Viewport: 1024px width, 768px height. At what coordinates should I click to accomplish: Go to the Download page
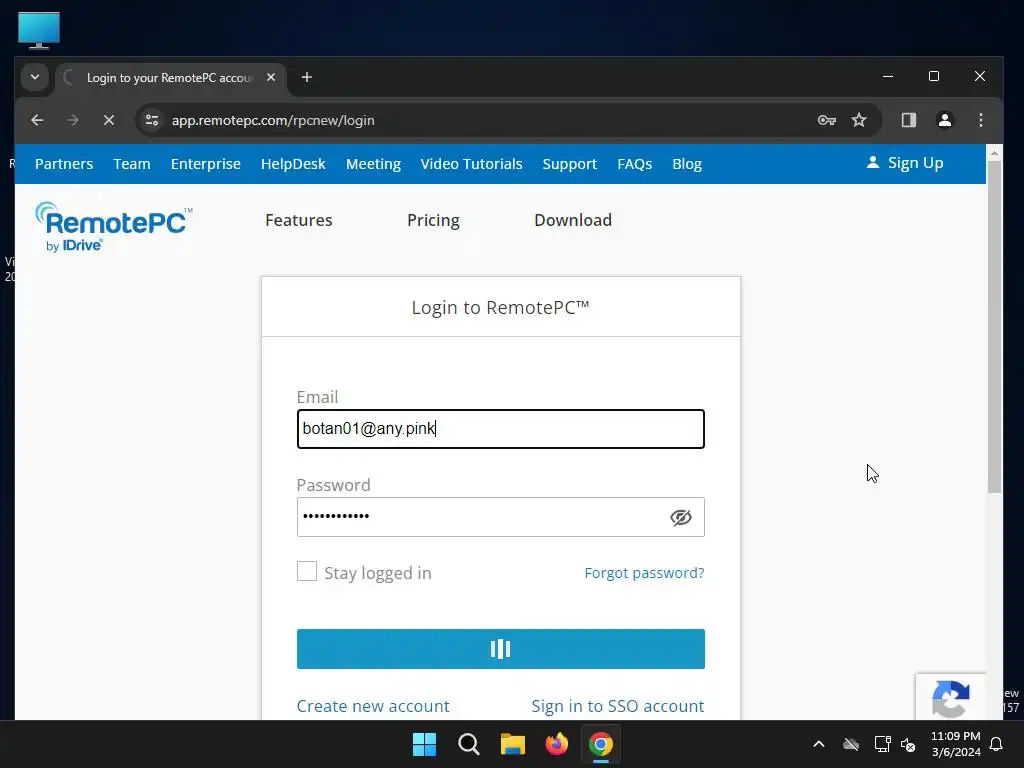[573, 220]
